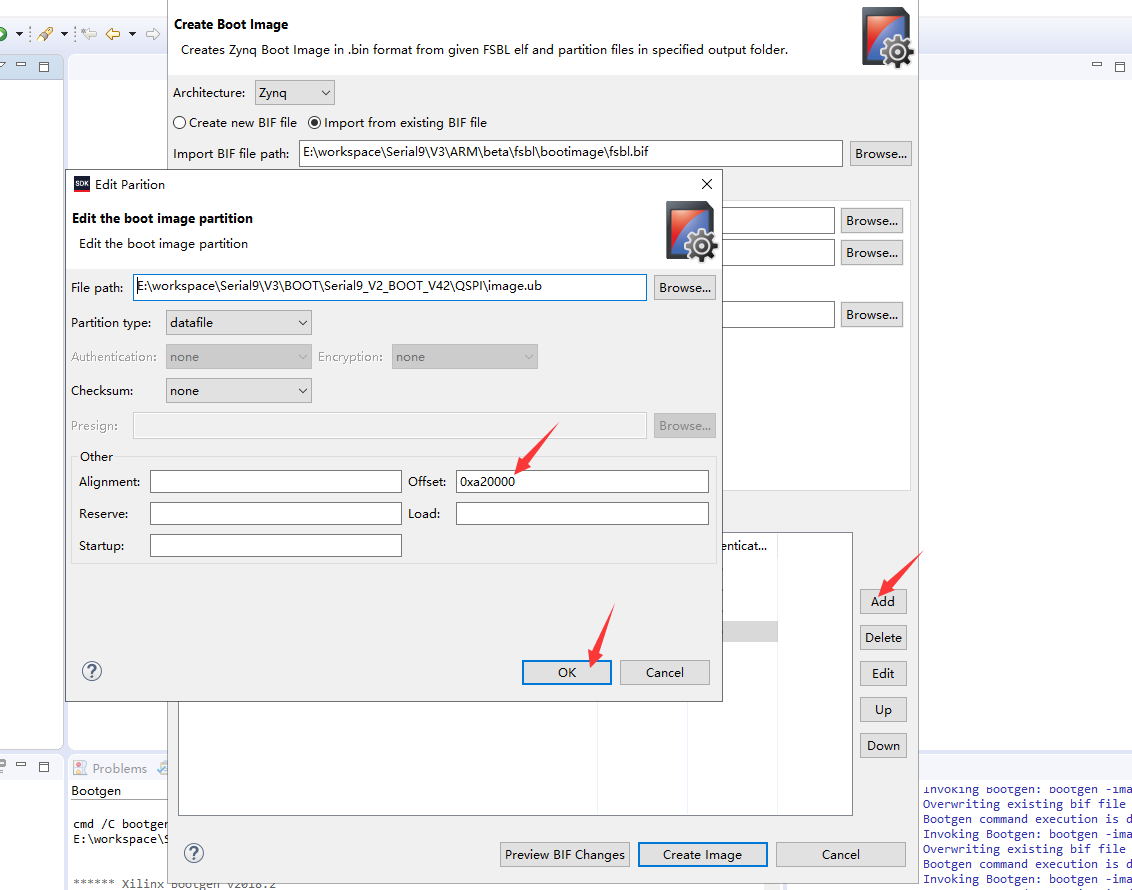The width and height of the screenshot is (1132, 890).
Task: Click the Problems view icon
Action: pyautogui.click(x=80, y=768)
